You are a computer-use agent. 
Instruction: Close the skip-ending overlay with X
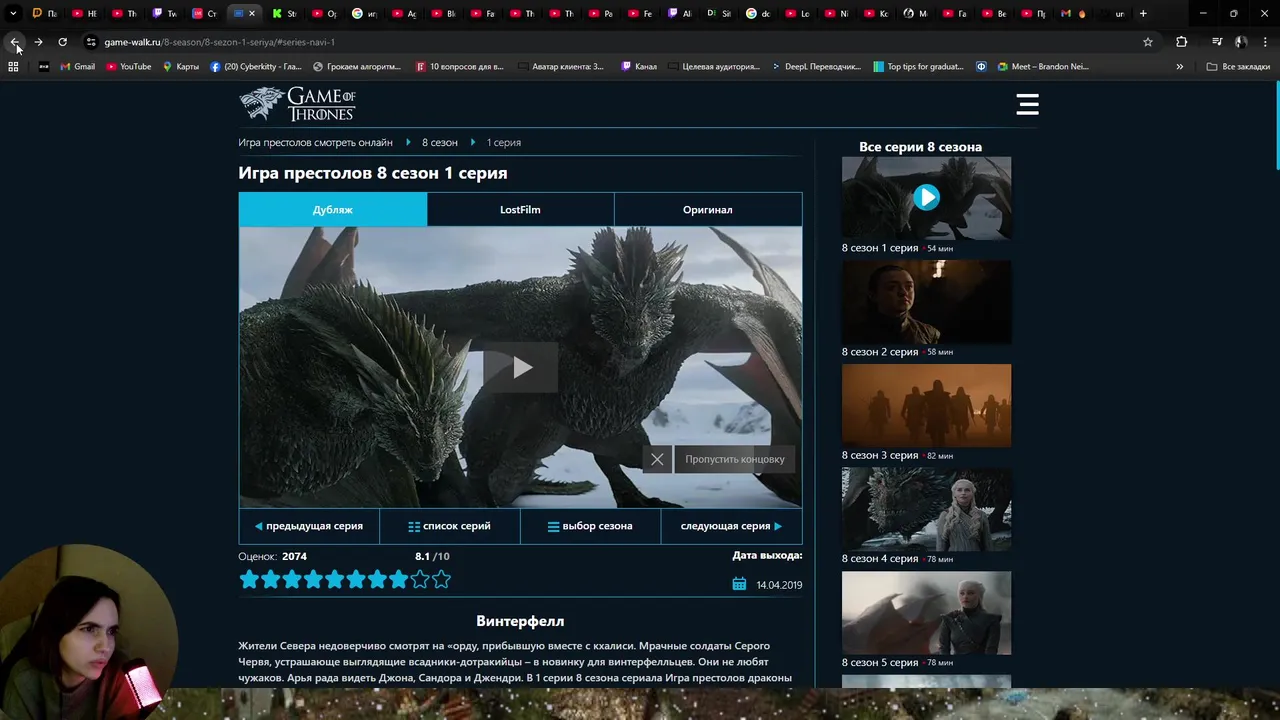657,459
